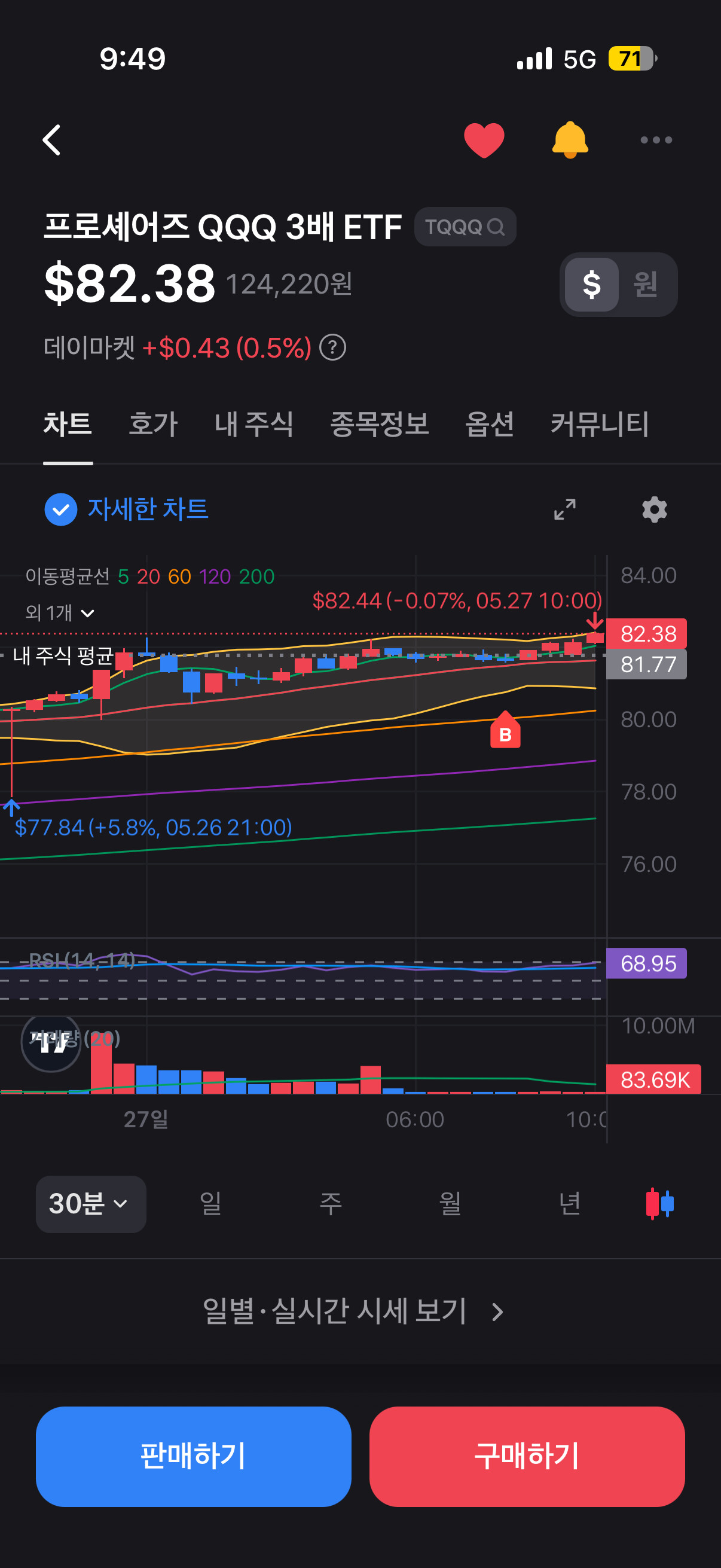Open the three-dot more options menu
This screenshot has height=1568, width=721.
point(656,140)
